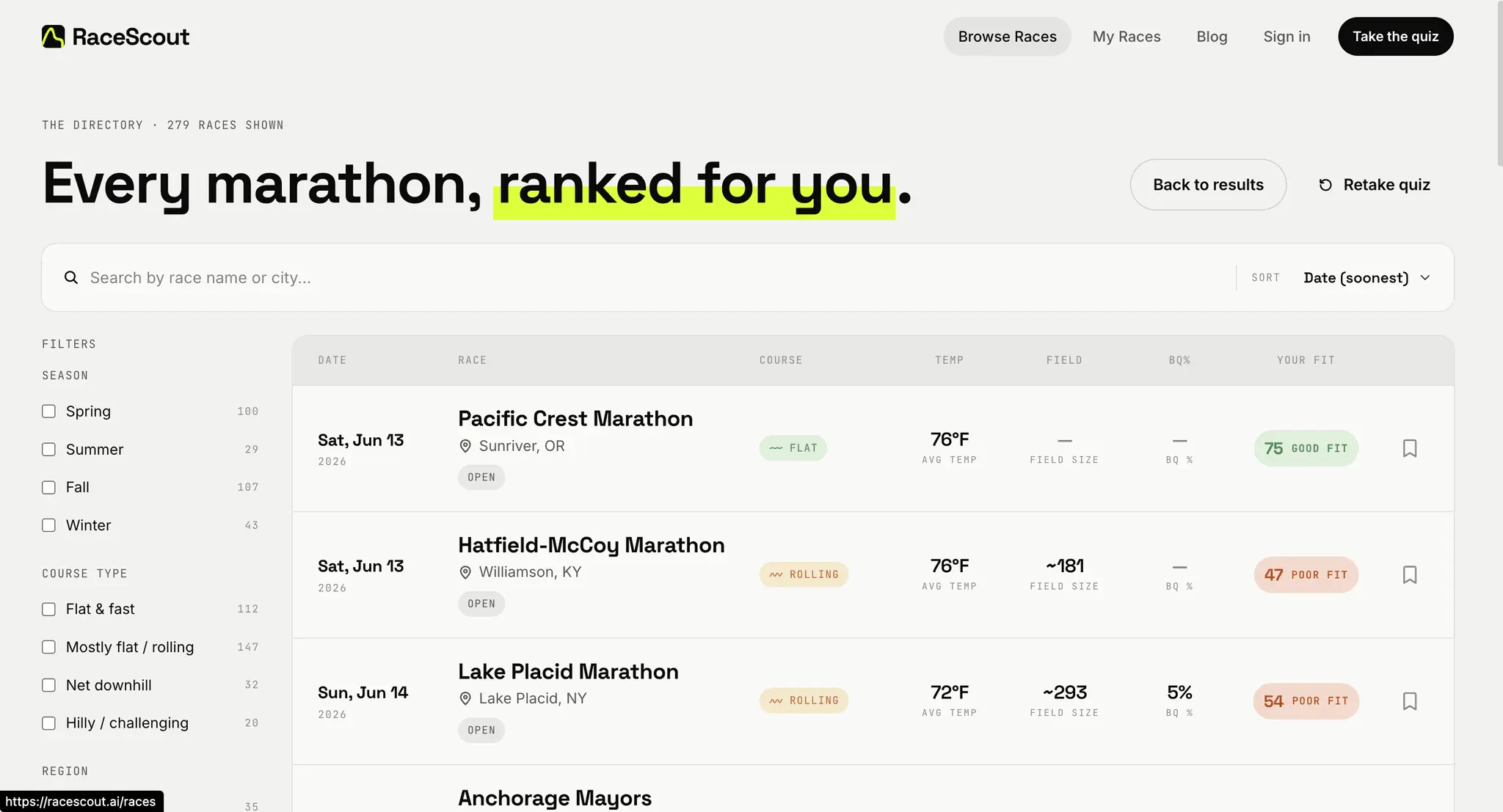Click the 5% BQ value

click(1179, 692)
